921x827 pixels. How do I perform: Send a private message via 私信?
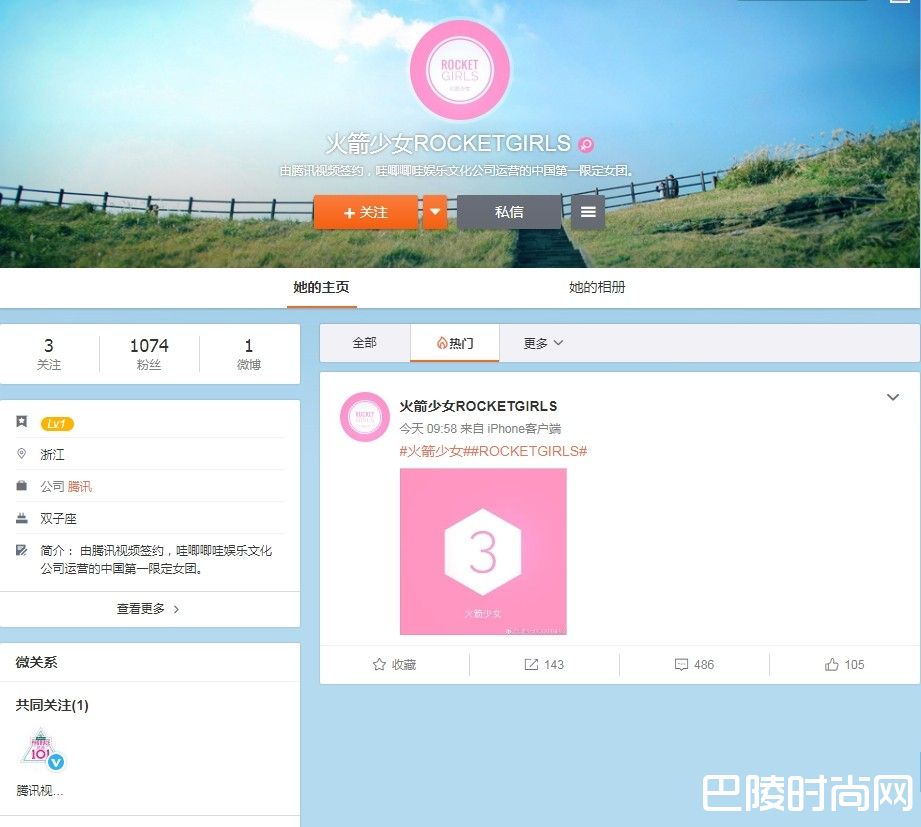point(509,212)
